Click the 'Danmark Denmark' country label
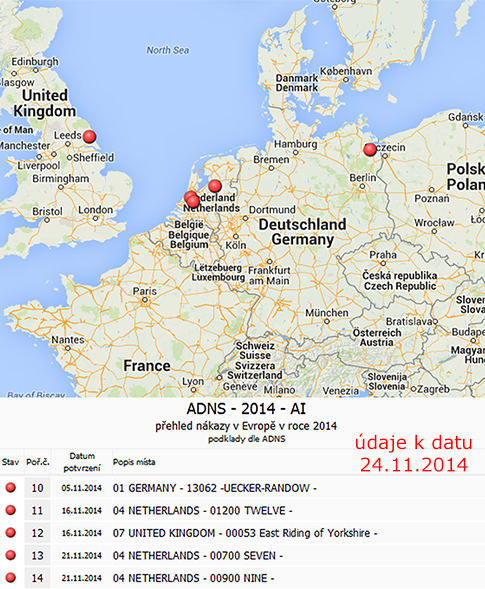Viewport: 485px width, 589px height. tap(297, 83)
